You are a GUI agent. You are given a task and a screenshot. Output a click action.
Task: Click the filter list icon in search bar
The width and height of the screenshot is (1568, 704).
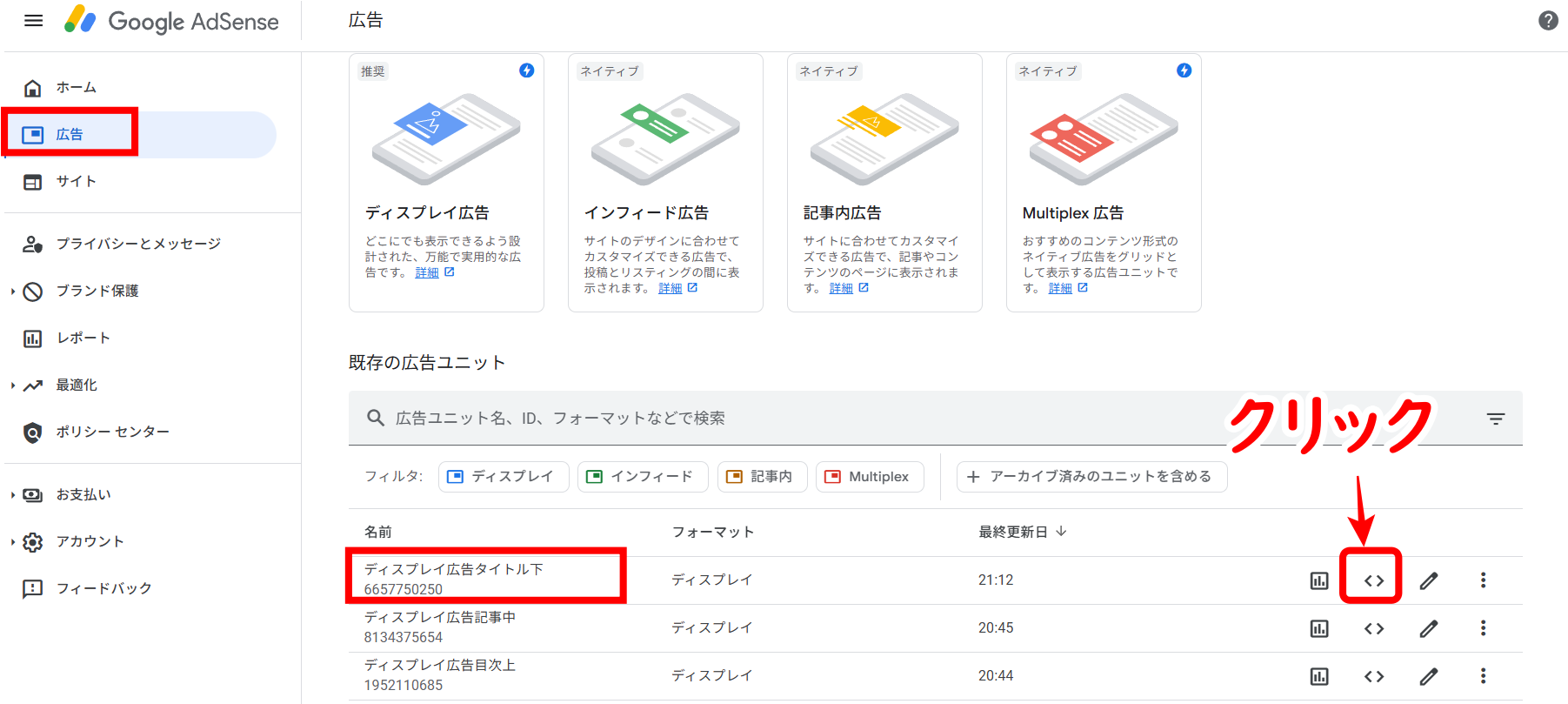(1495, 419)
